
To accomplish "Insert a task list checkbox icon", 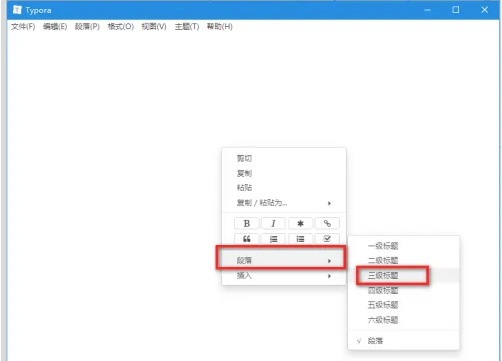I will pyautogui.click(x=327, y=239).
